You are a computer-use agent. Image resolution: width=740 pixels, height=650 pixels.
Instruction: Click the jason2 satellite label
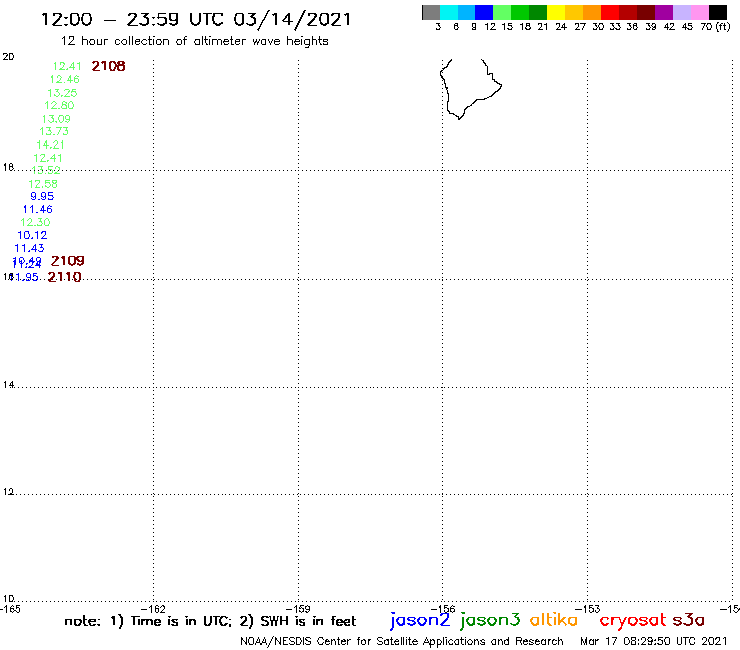tap(420, 621)
